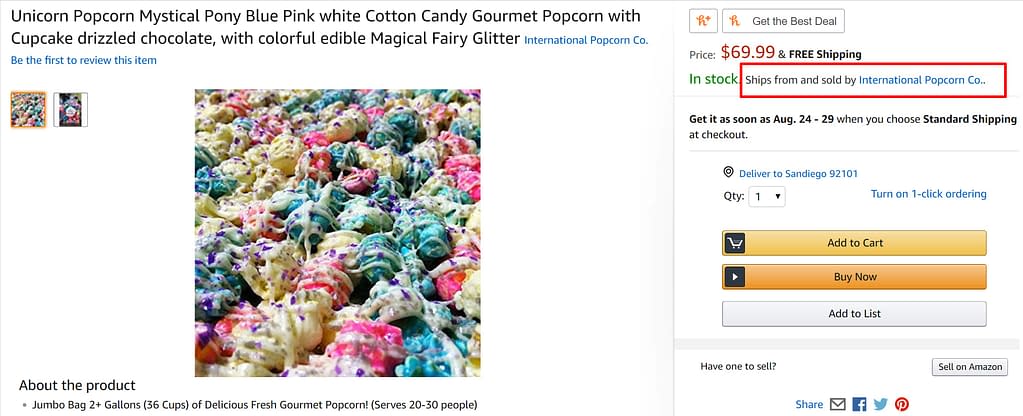Image resolution: width=1023 pixels, height=416 pixels.
Task: Click the location pin delivery icon
Action: click(x=729, y=173)
